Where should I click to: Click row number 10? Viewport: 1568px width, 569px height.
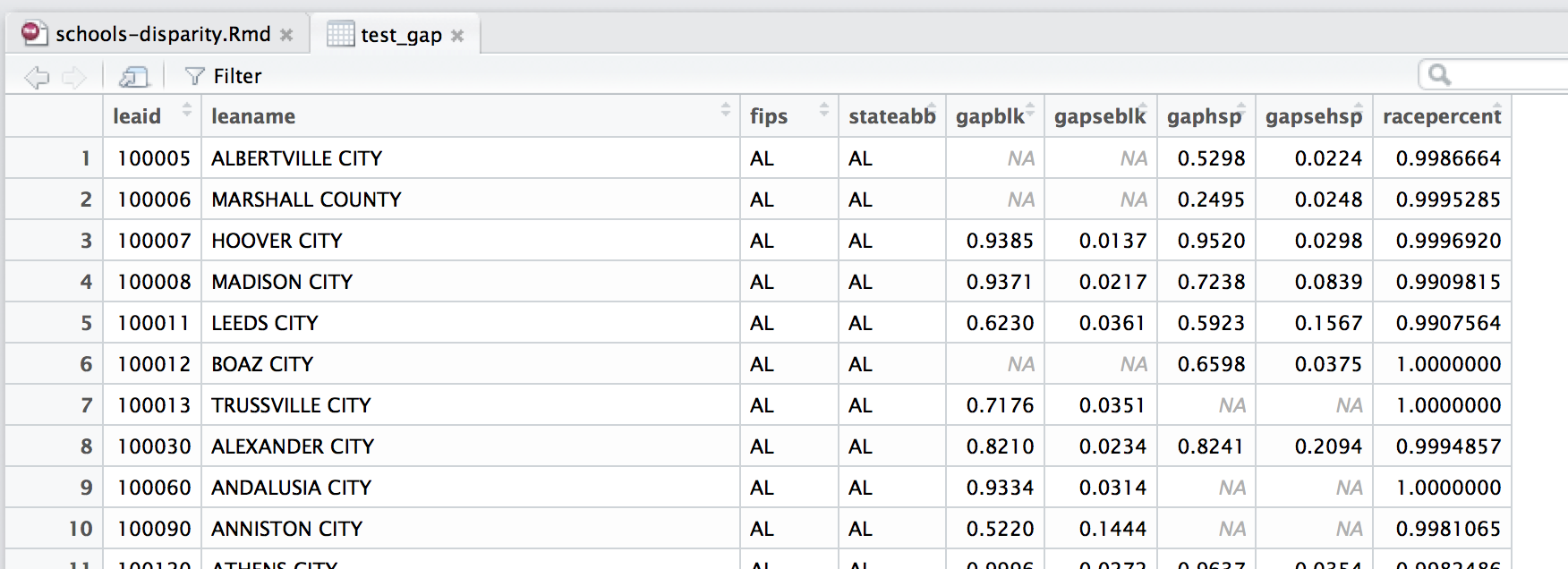click(x=81, y=529)
